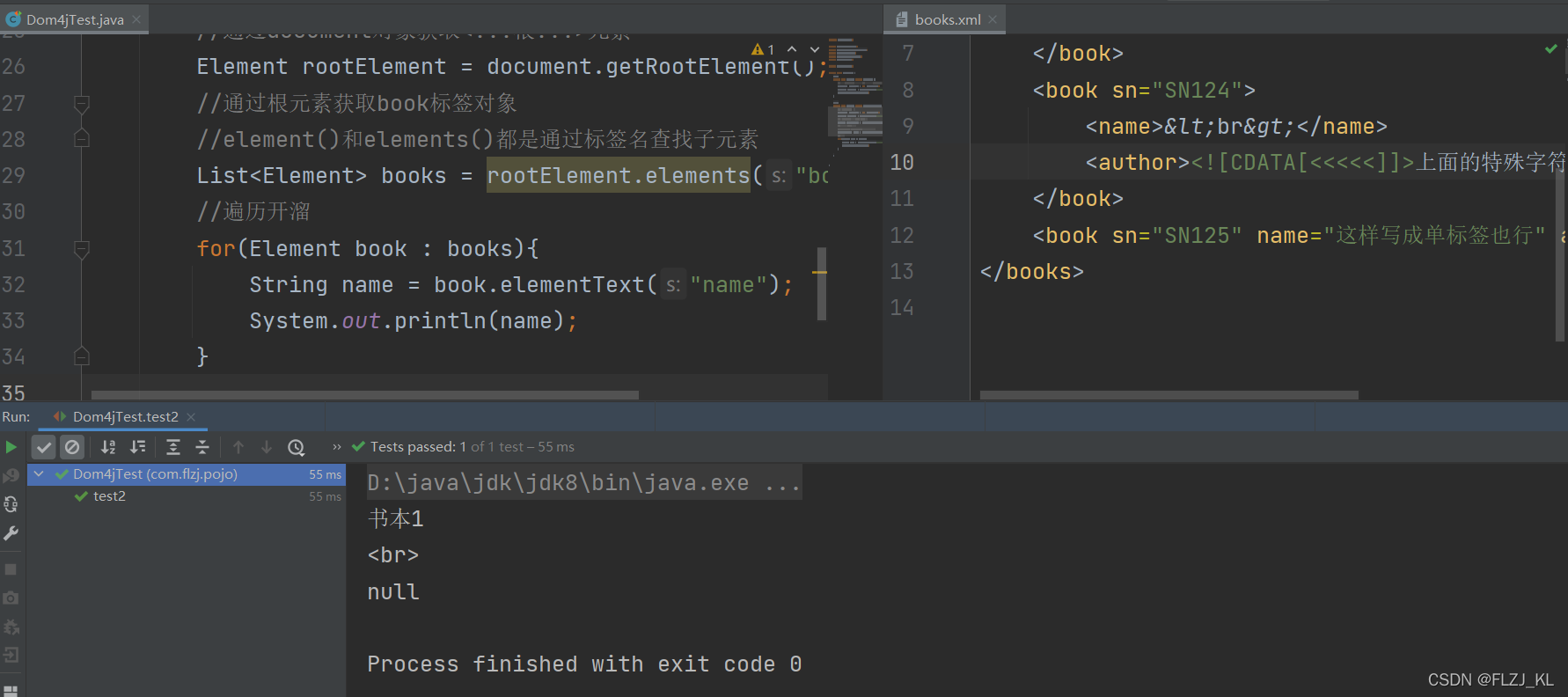Close the Dom4jTest.java tab
Screen dimensions: 1568x697
tap(136, 19)
